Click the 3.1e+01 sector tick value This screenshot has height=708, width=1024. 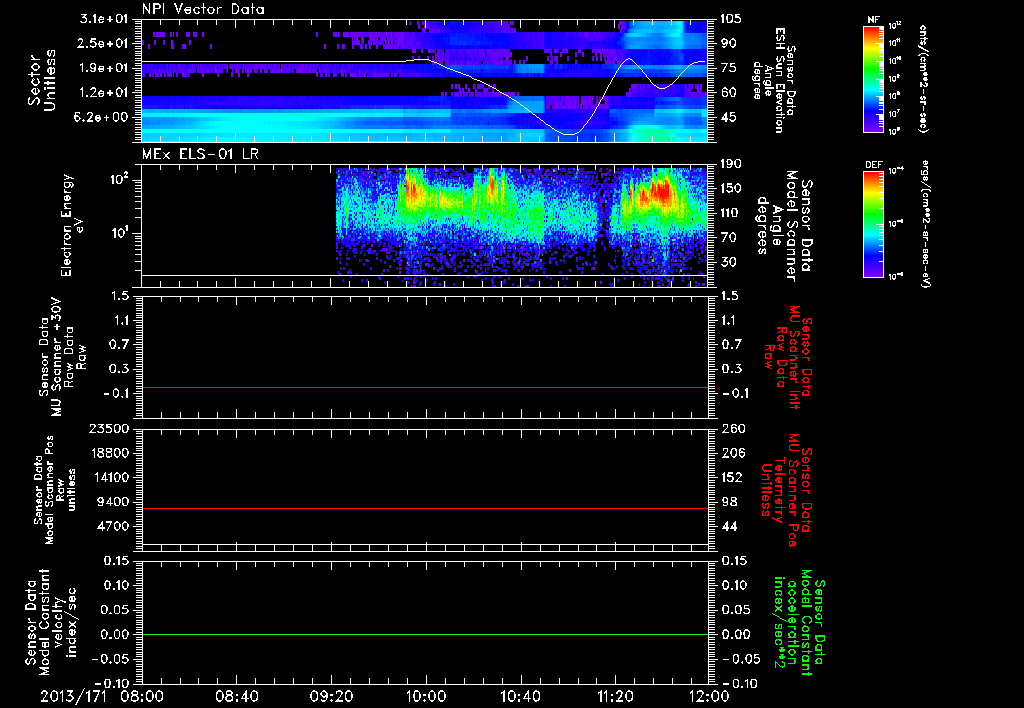(104, 19)
